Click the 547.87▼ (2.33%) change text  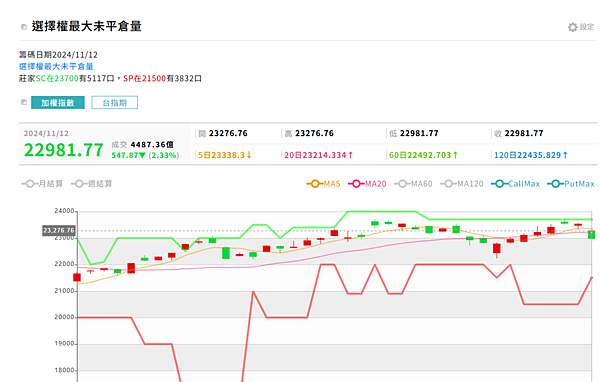tap(145, 155)
